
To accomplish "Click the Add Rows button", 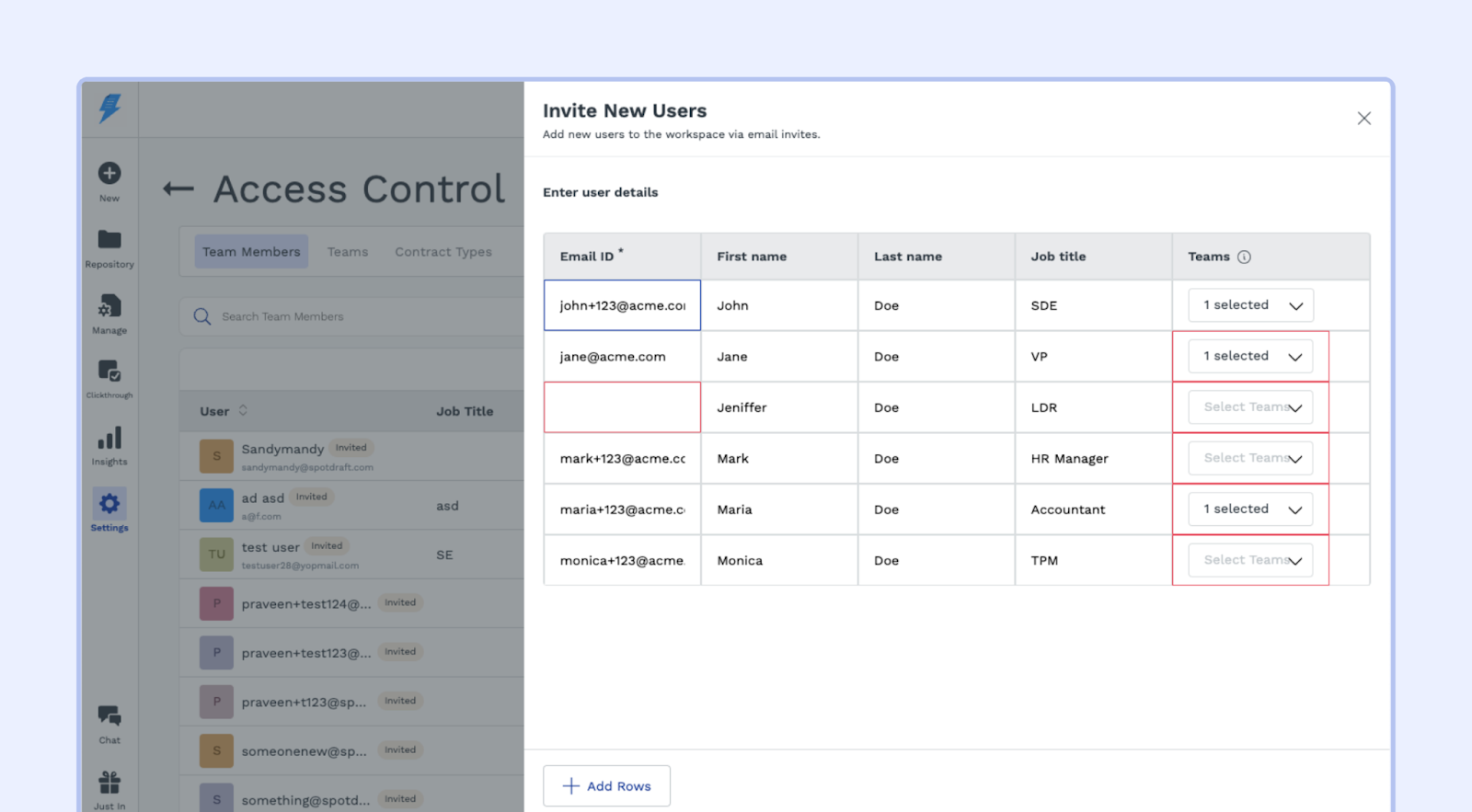I will point(606,786).
